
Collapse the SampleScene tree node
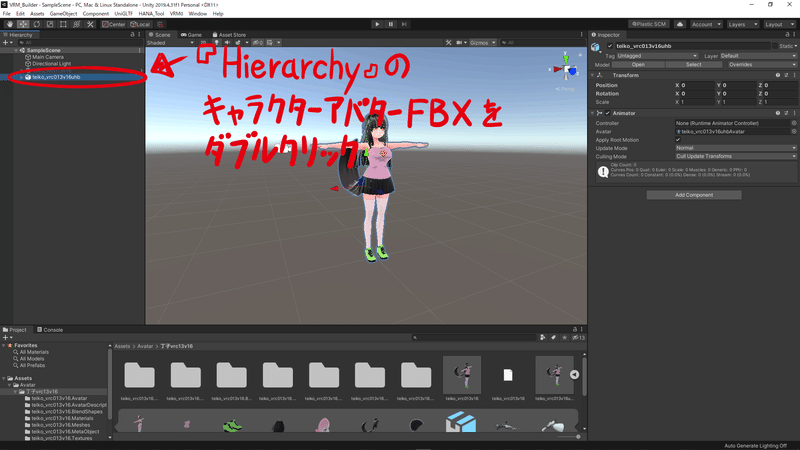coord(16,51)
